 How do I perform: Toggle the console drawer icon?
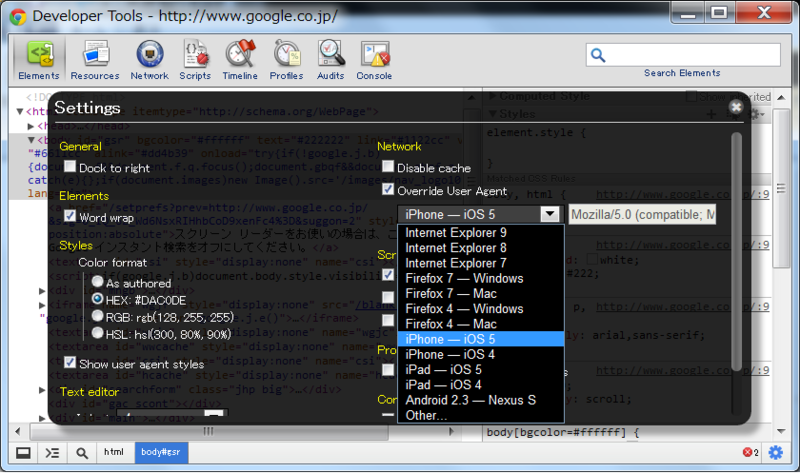click(53, 453)
